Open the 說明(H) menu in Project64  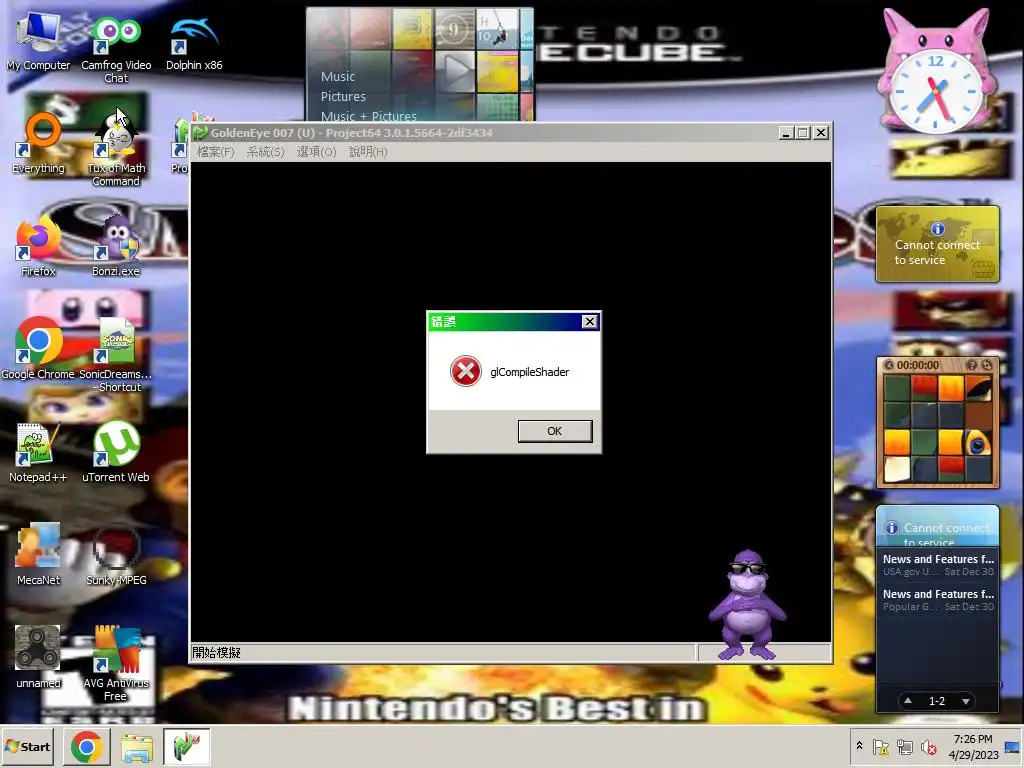[368, 152]
